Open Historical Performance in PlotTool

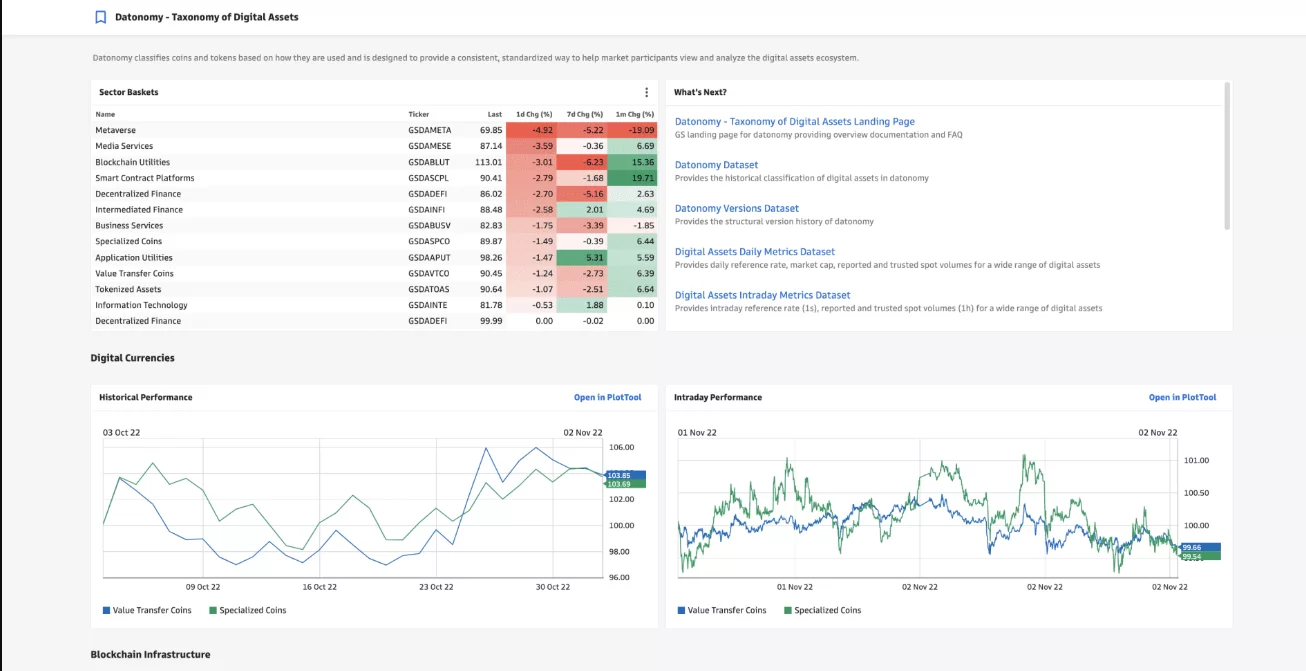point(607,398)
